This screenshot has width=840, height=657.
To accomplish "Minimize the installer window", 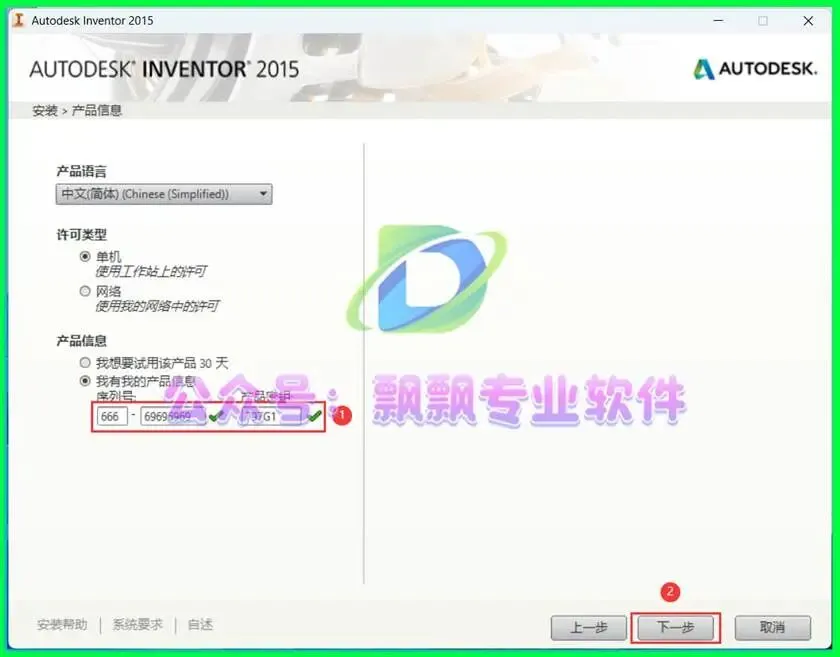I will pyautogui.click(x=718, y=20).
